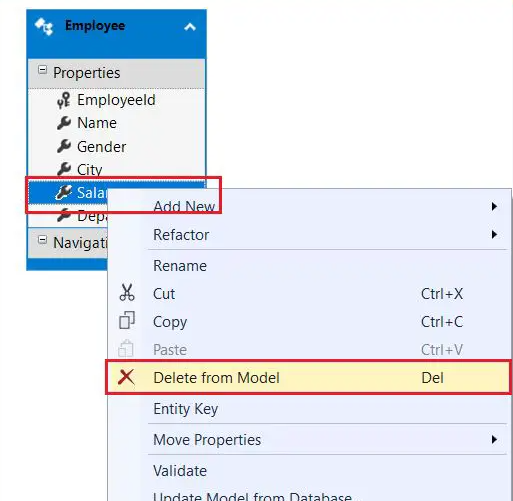Open the Move Properties submenu arrow

[x=494, y=439]
